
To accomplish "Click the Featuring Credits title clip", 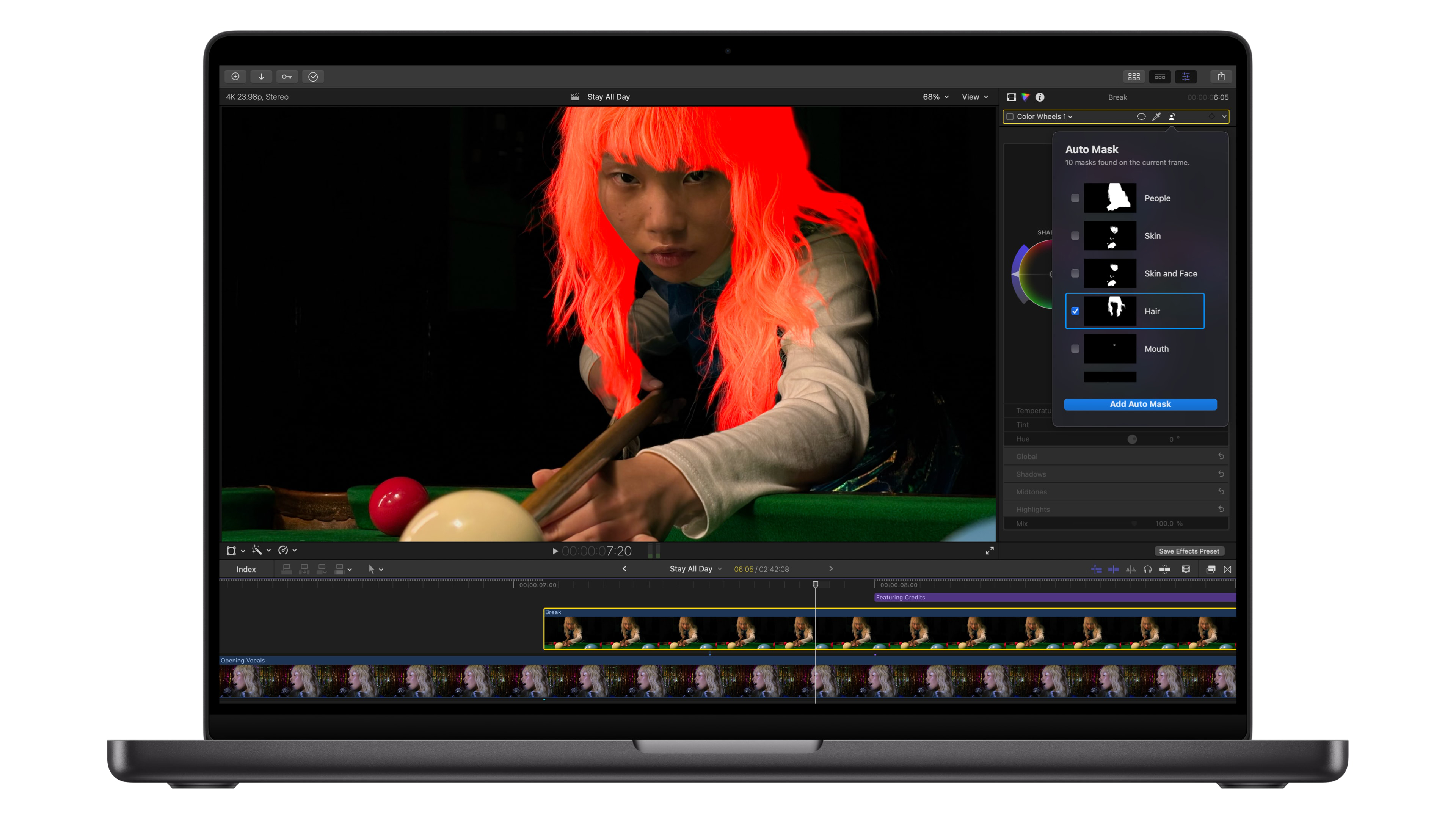I will (1055, 598).
